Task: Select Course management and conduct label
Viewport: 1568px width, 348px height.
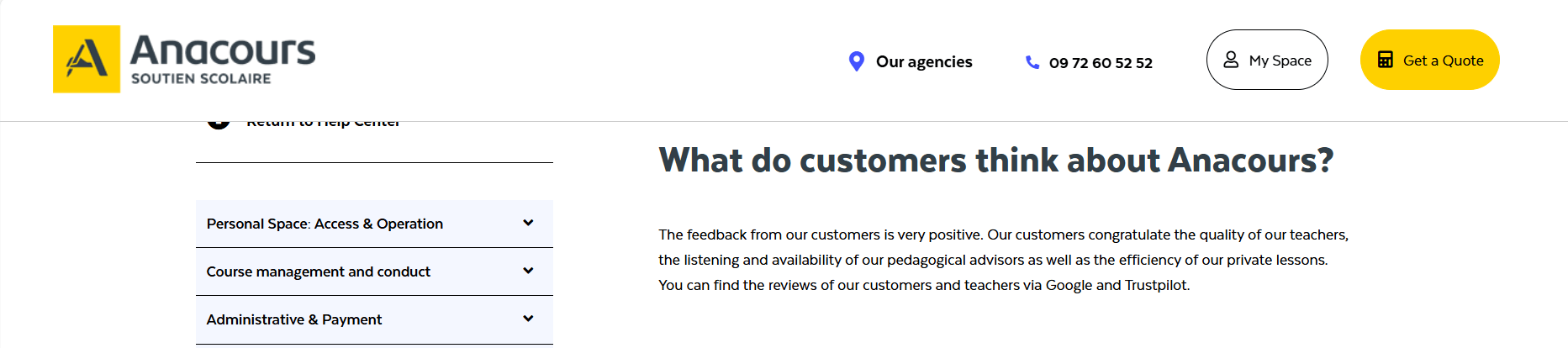Action: pos(318,272)
